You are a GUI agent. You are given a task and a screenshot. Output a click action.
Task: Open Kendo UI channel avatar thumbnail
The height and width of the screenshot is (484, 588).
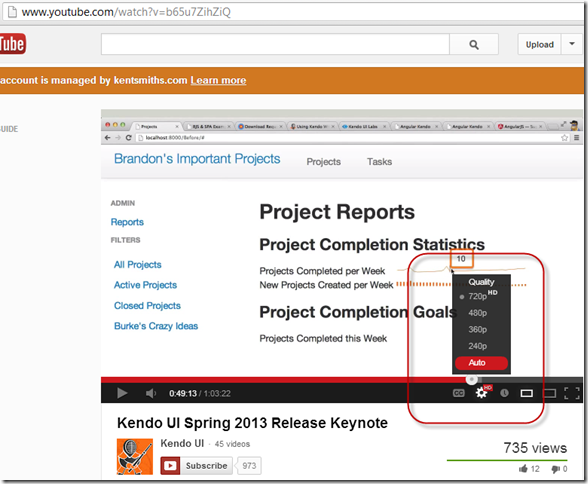(135, 457)
